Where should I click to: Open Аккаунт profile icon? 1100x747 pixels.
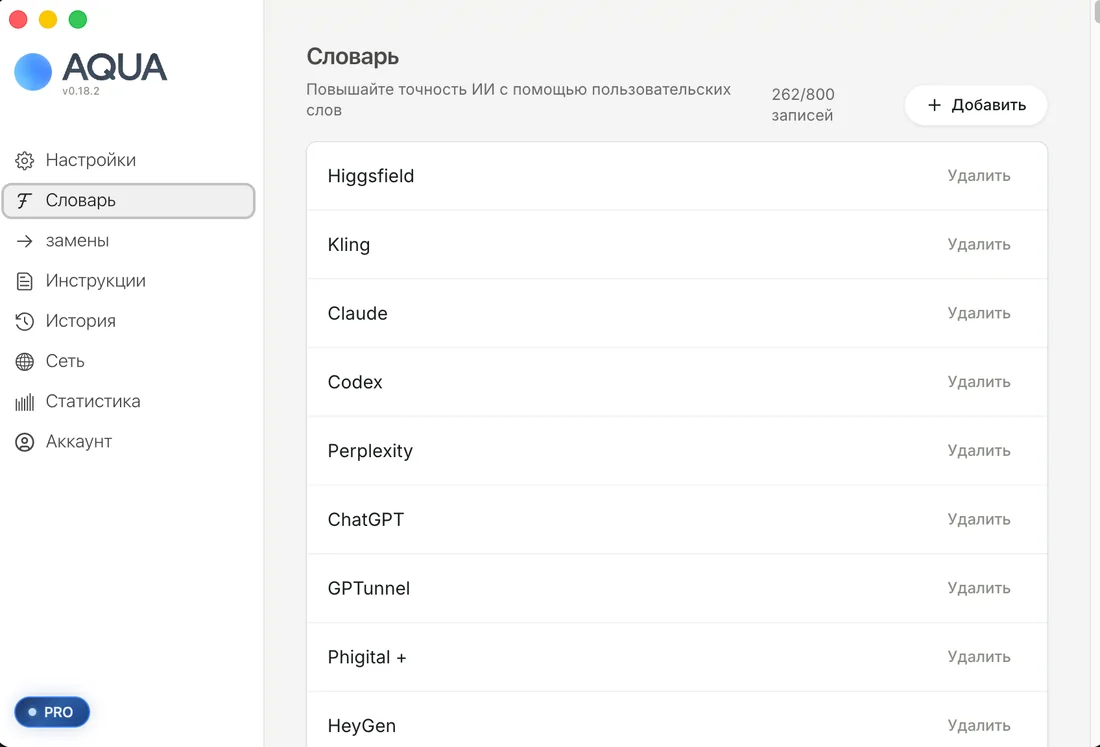pos(25,442)
